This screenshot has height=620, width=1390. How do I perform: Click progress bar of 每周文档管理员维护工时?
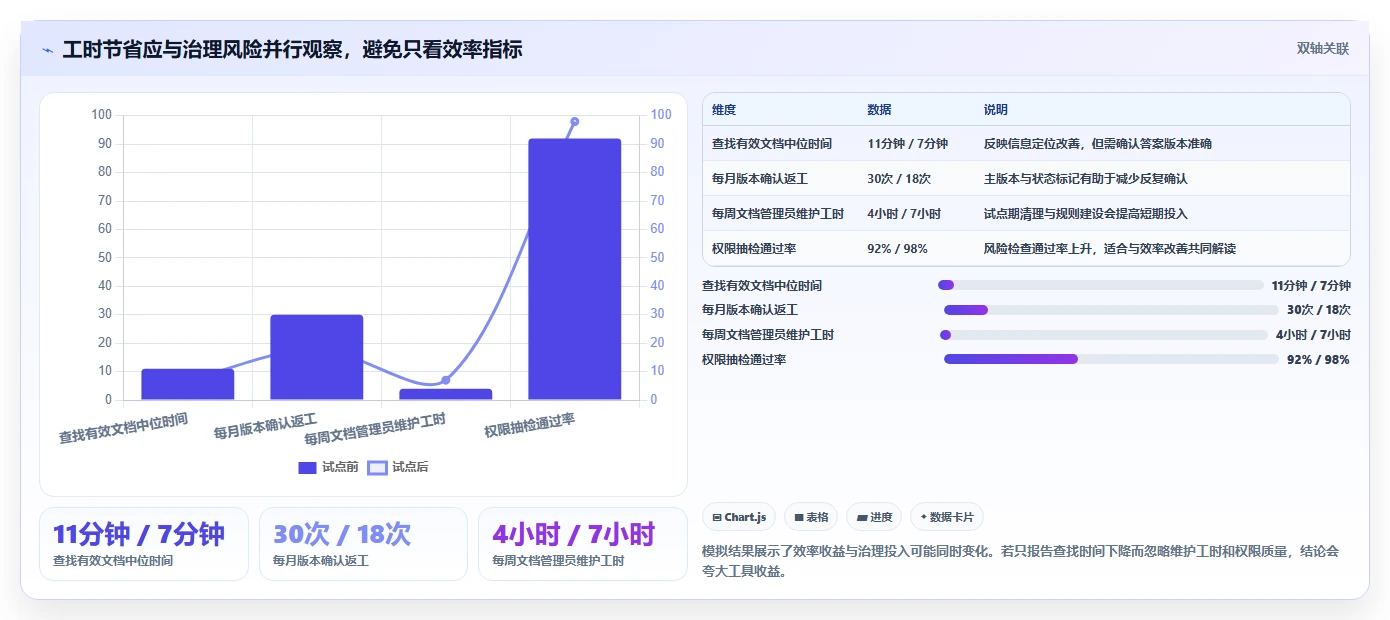coord(1104,335)
